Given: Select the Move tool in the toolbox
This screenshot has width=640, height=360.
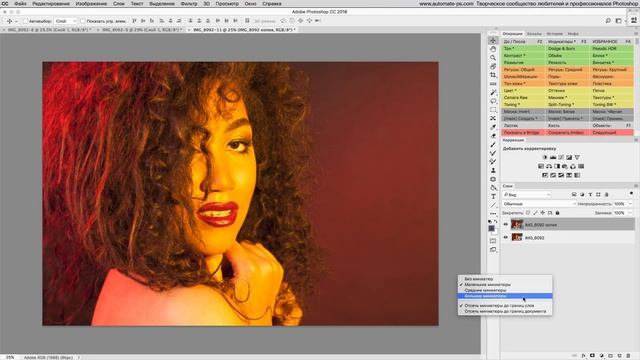Looking at the screenshot, I should pos(493,40).
